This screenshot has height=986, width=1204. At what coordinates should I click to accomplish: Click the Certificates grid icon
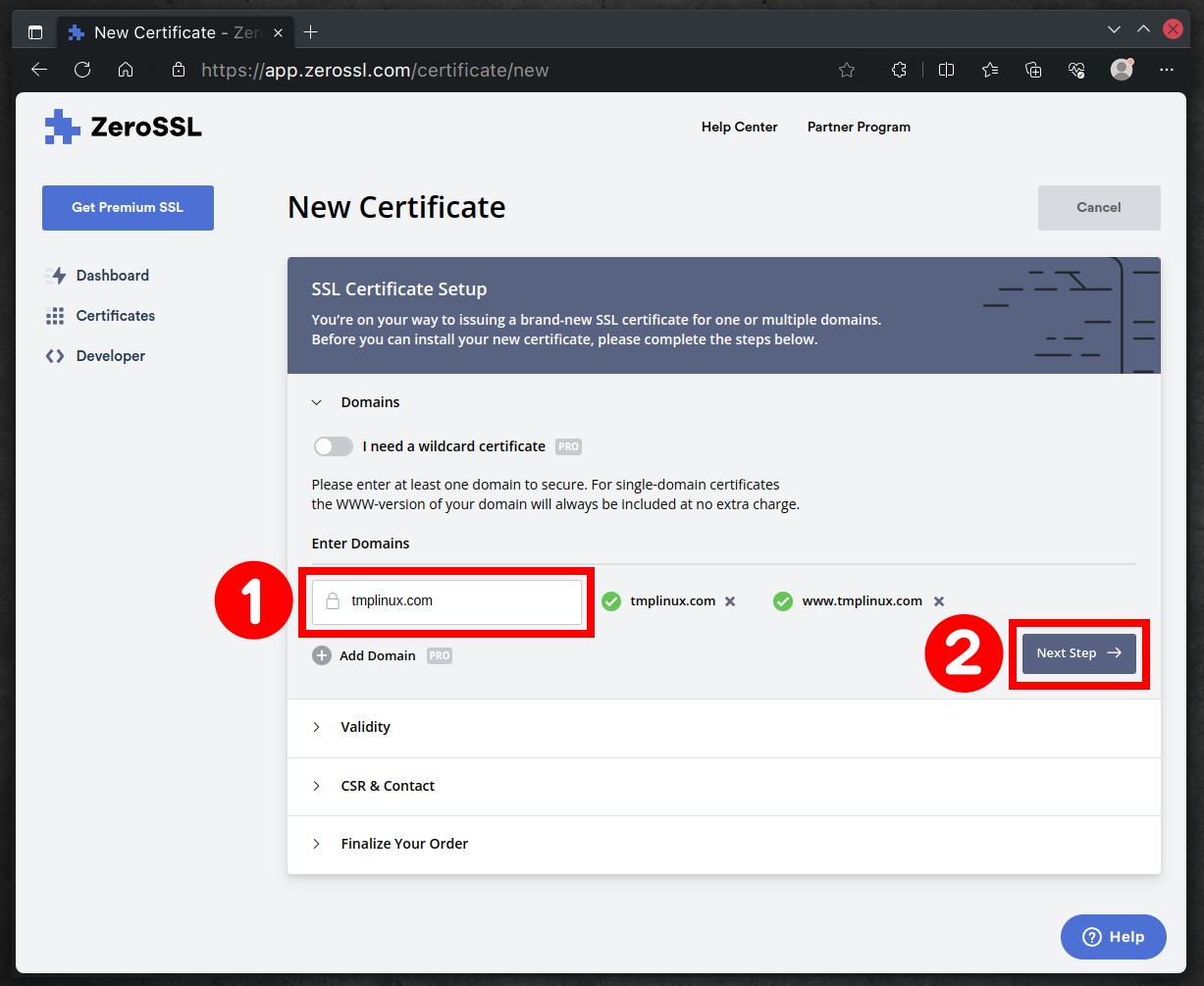point(56,316)
